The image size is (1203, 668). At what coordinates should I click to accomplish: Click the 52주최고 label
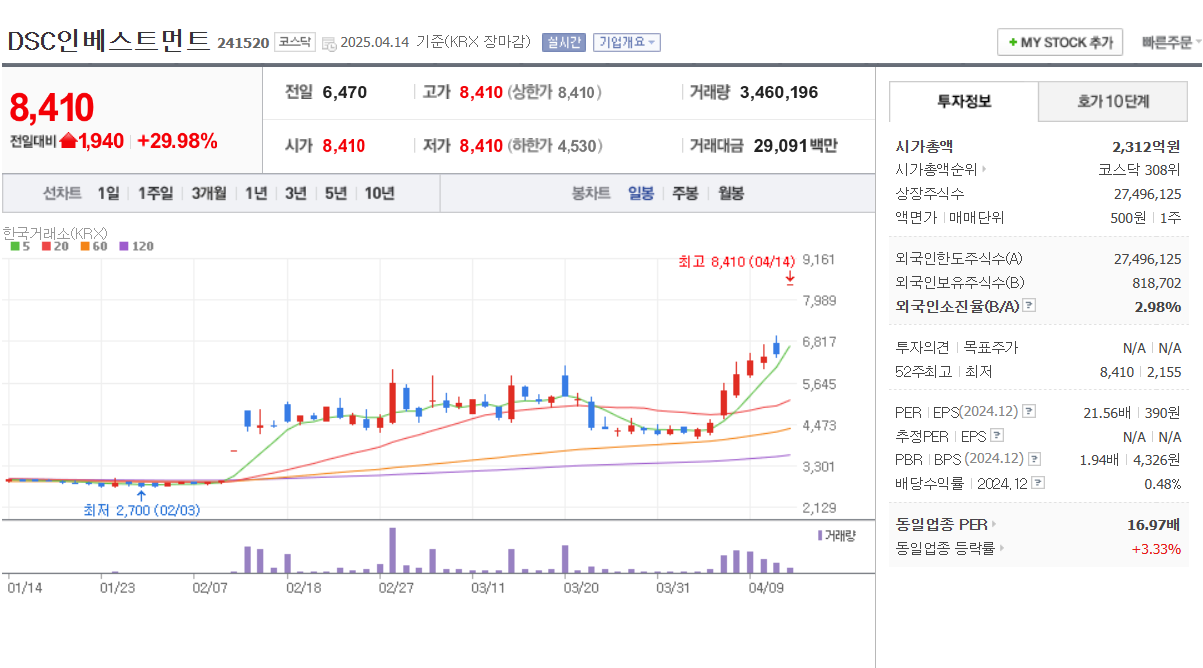923,372
